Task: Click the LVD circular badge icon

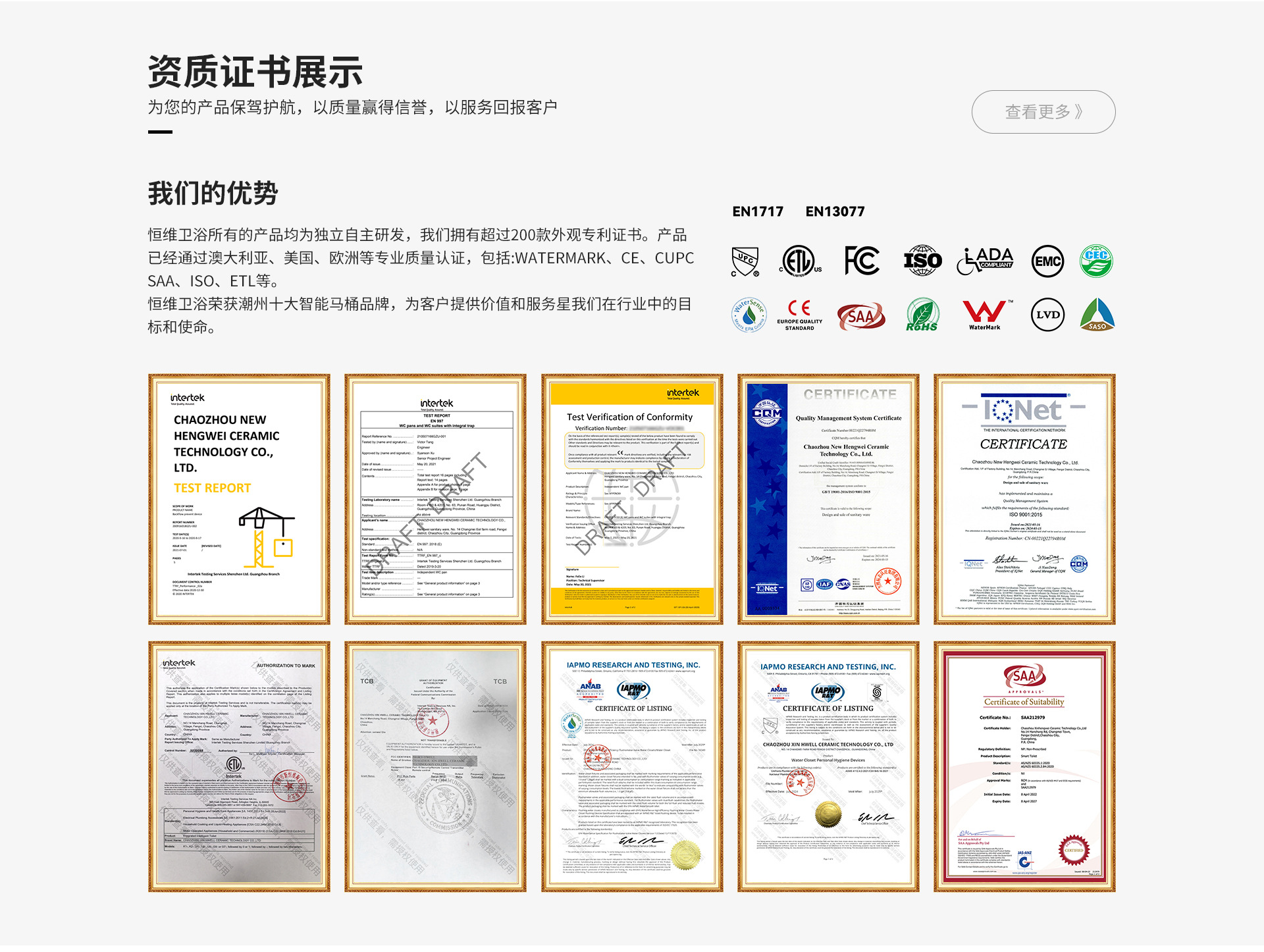Action: (x=1047, y=315)
